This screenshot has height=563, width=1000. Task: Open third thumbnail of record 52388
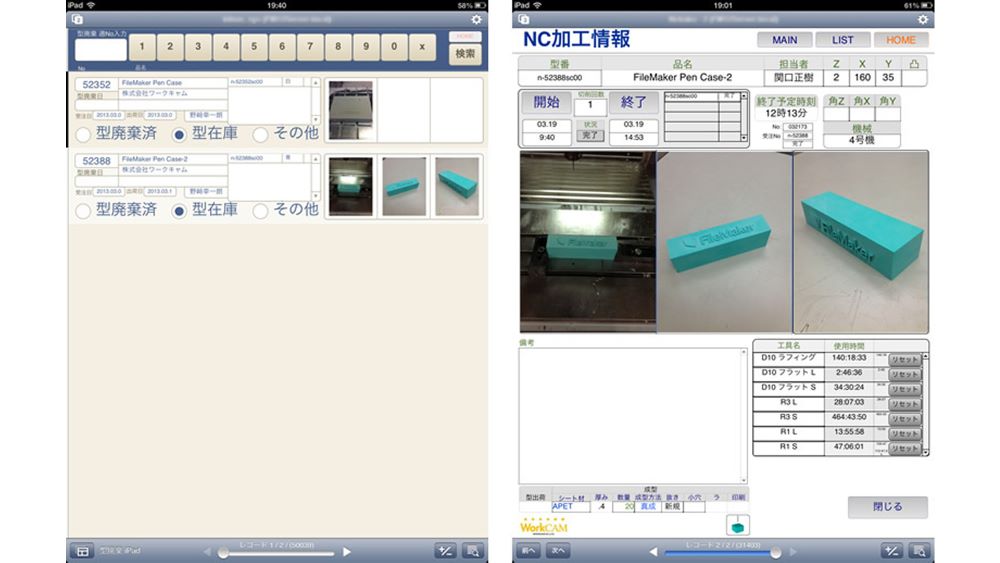click(x=457, y=187)
